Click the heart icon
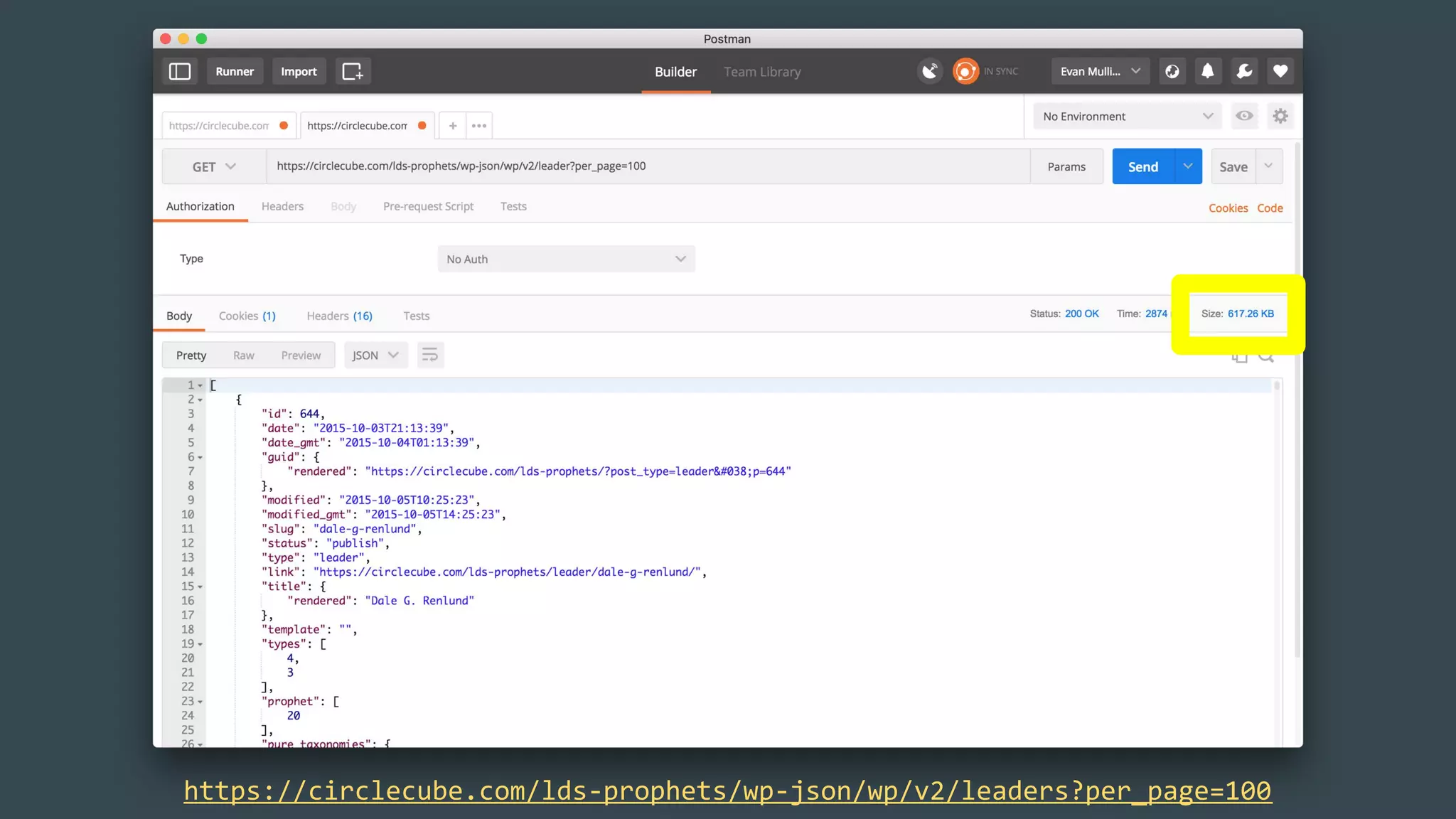The height and width of the screenshot is (819, 1456). point(1280,71)
